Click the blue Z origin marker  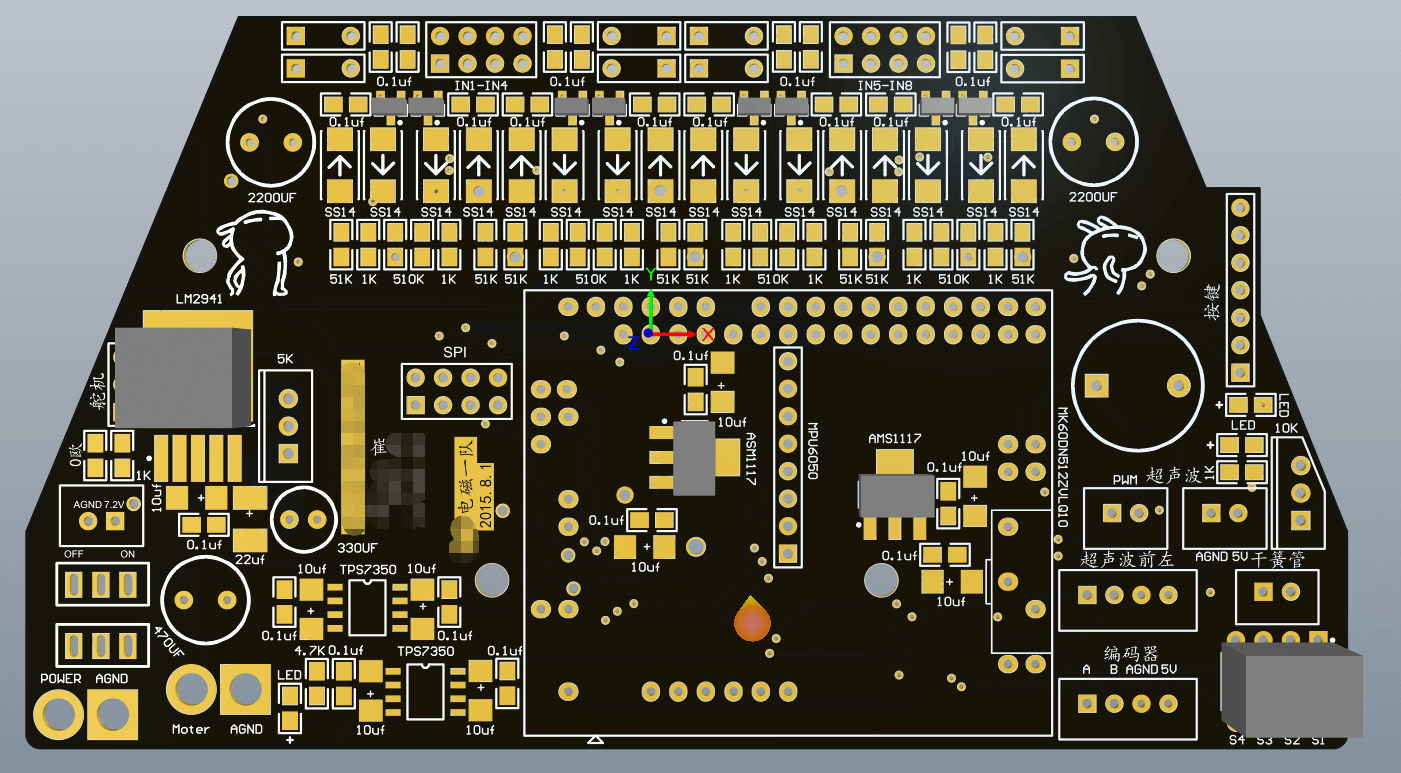[x=634, y=342]
